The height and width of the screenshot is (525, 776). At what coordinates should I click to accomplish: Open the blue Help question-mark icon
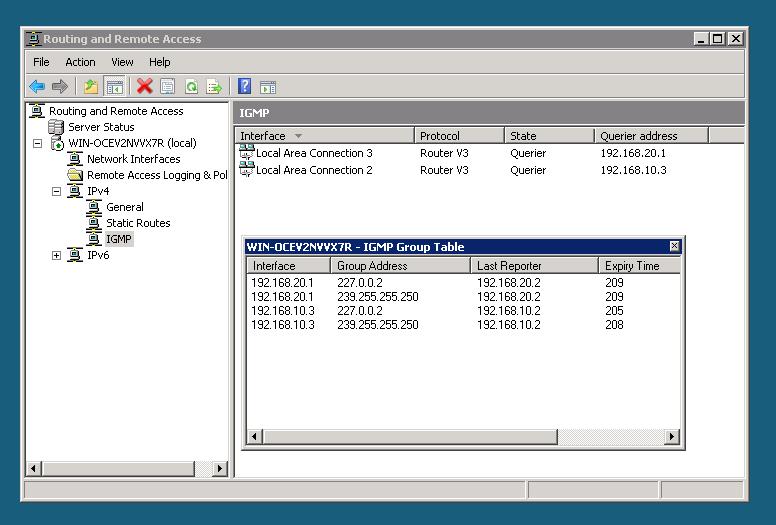point(244,86)
